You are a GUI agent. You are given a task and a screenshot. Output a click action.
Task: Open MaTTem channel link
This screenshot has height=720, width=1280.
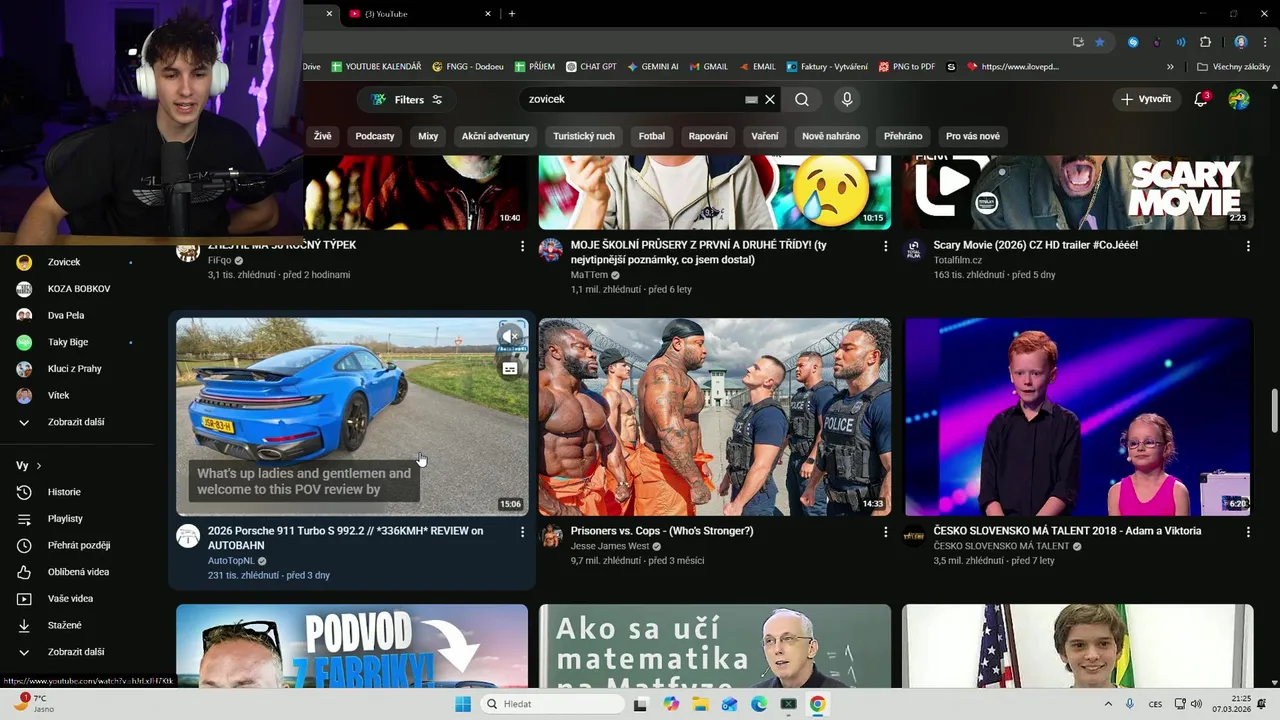point(589,275)
